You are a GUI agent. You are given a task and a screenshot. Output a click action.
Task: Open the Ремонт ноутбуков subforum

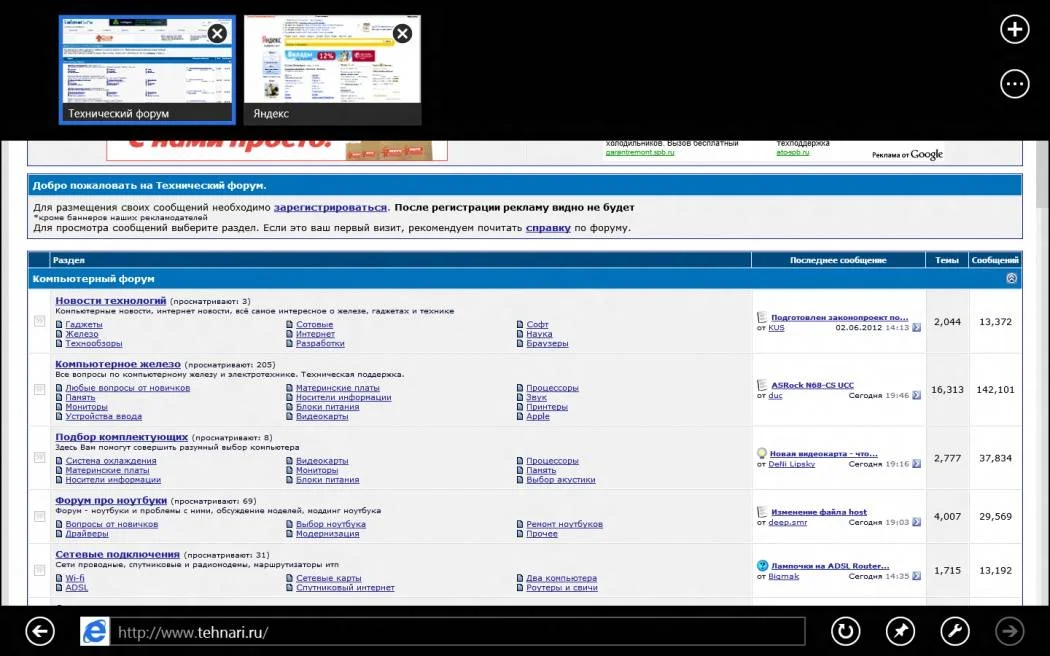pos(565,524)
